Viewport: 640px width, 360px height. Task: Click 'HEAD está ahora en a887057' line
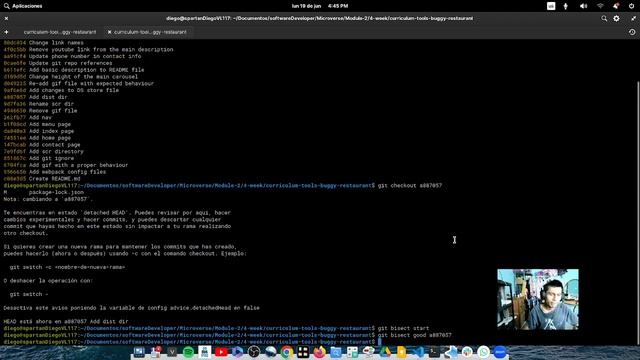pyautogui.click(x=66, y=322)
